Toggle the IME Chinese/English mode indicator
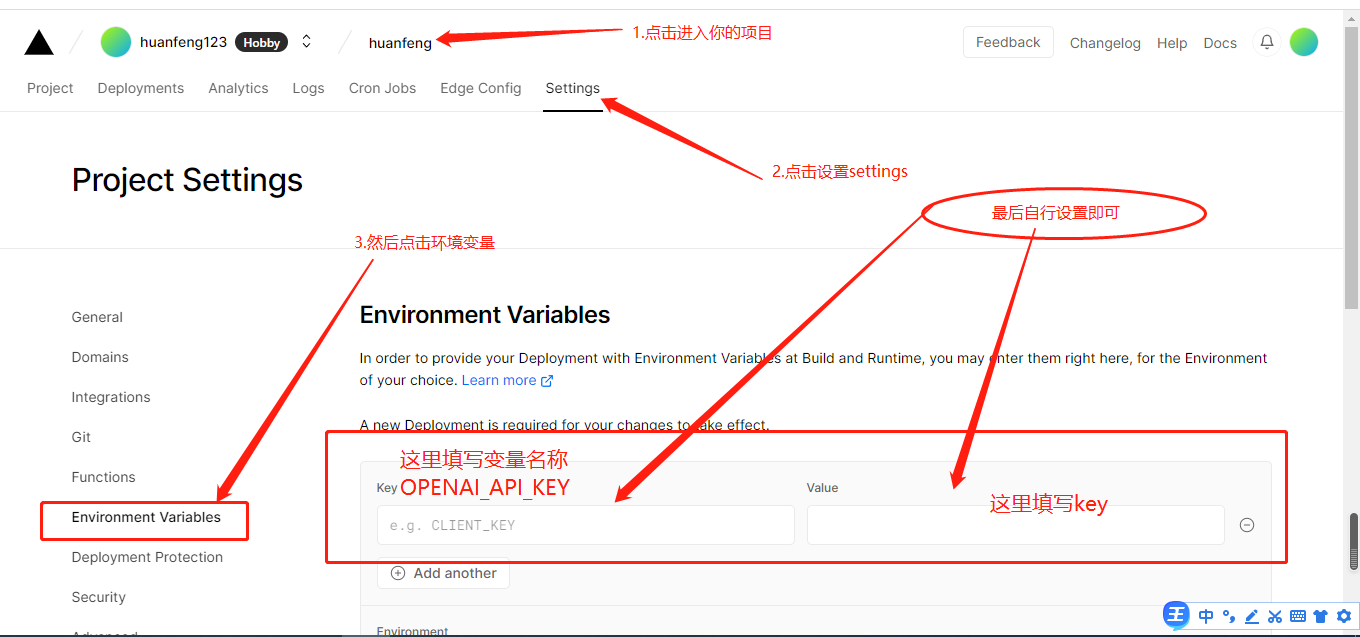This screenshot has height=637, width=1360. point(1206,616)
